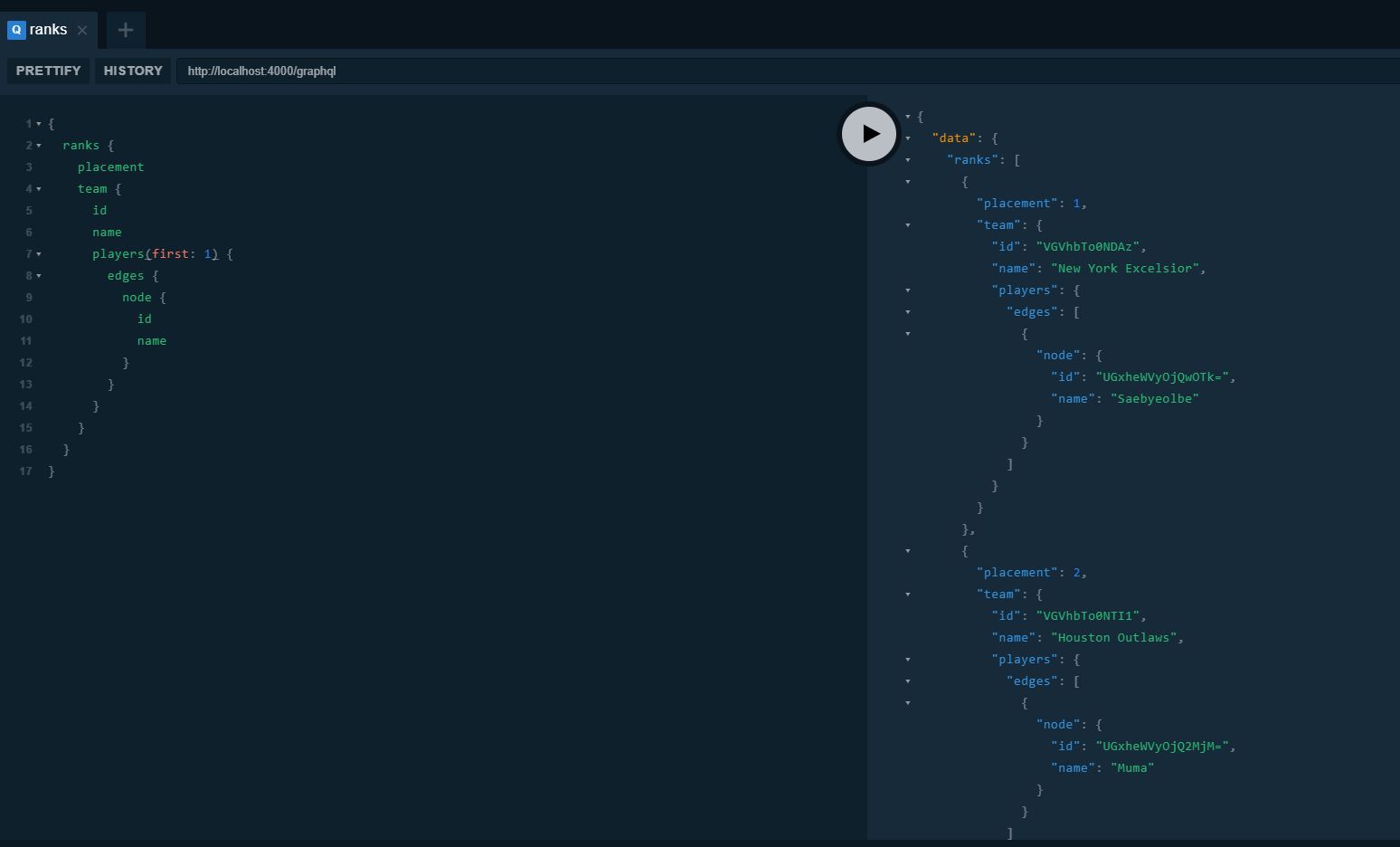Collapse the players block at line 7
This screenshot has height=847, width=1400.
click(x=39, y=254)
